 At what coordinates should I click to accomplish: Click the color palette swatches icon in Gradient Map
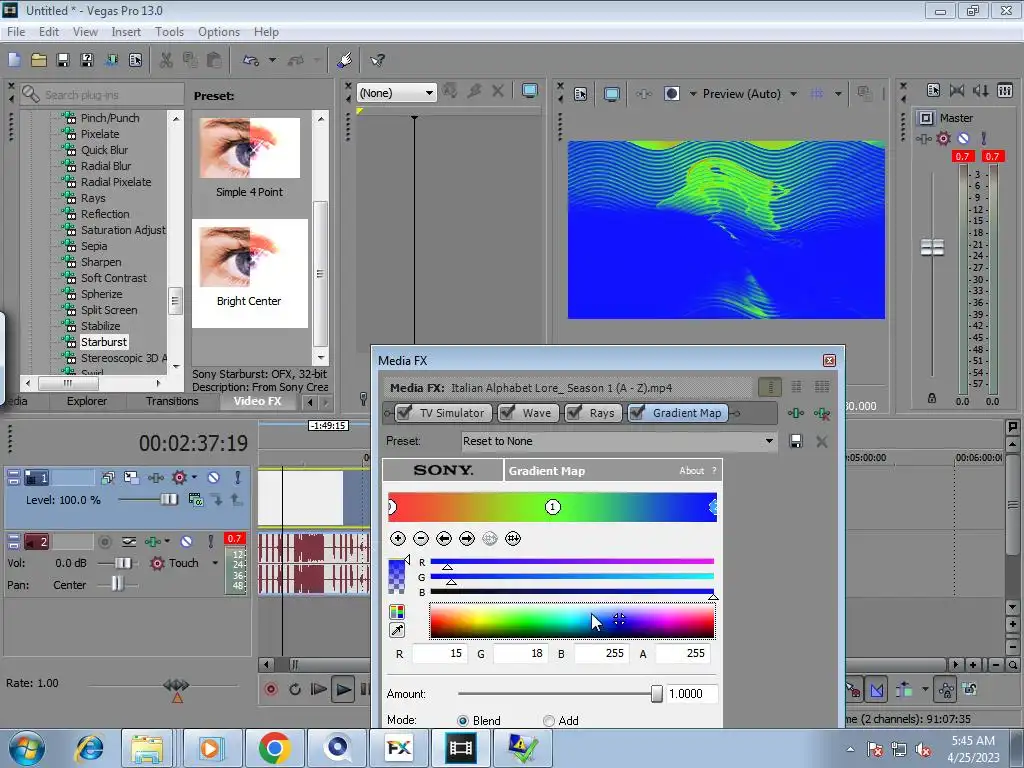pos(396,612)
